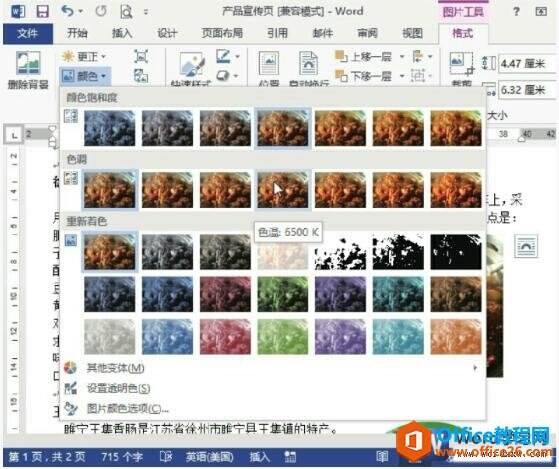The image size is (559, 469).
Task: Click the page number status 第1页,共2页
Action: click(x=47, y=457)
